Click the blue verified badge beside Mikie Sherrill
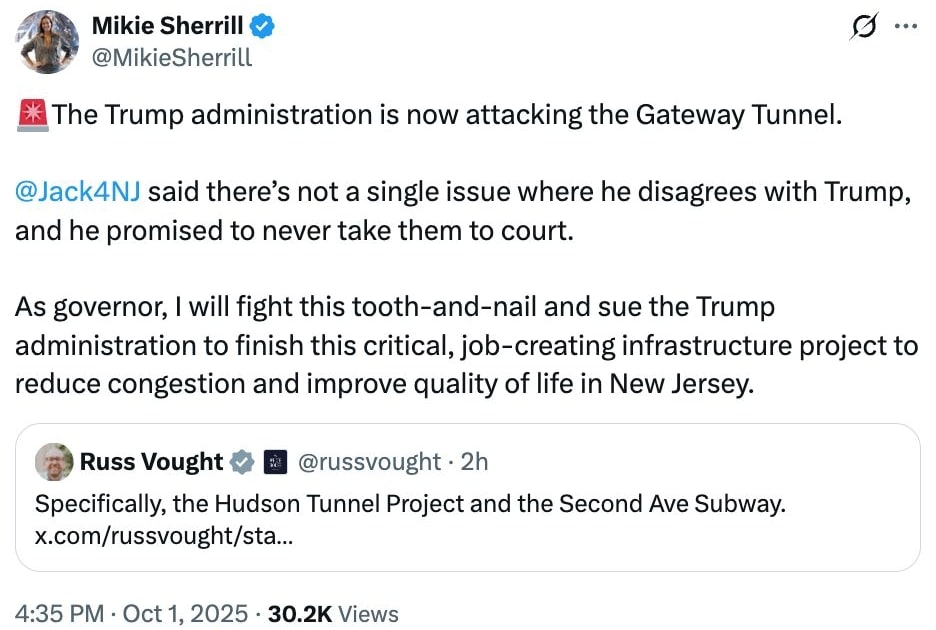The width and height of the screenshot is (936, 630). point(262,28)
